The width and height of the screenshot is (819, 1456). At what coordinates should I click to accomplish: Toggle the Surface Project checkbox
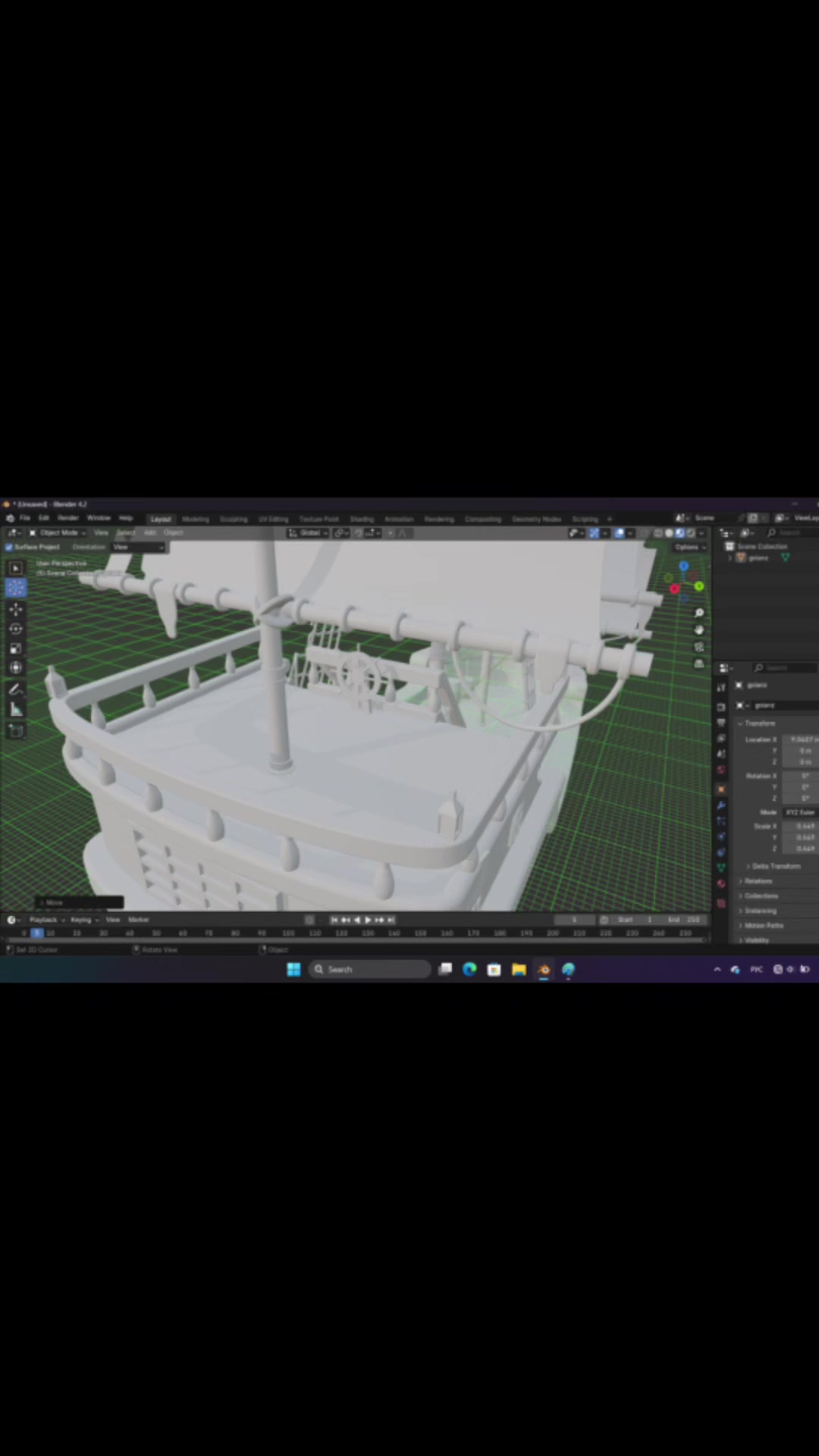coord(9,548)
